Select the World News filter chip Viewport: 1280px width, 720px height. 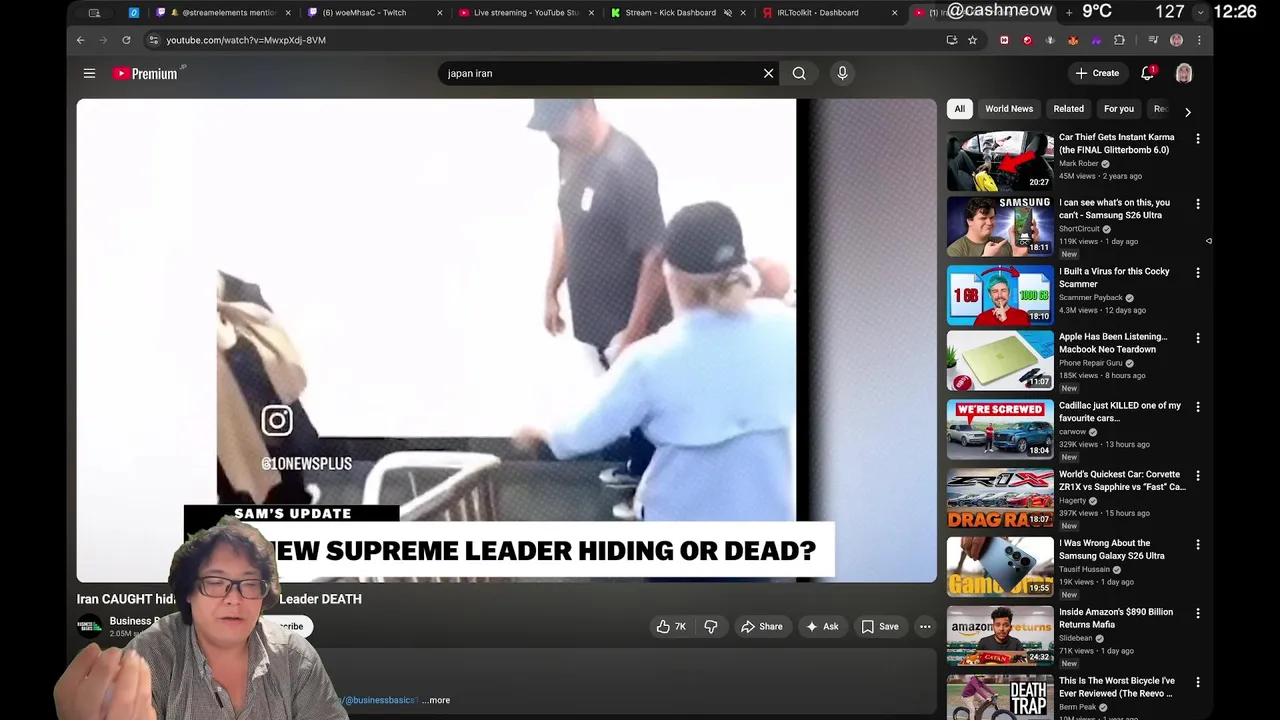coord(1009,109)
